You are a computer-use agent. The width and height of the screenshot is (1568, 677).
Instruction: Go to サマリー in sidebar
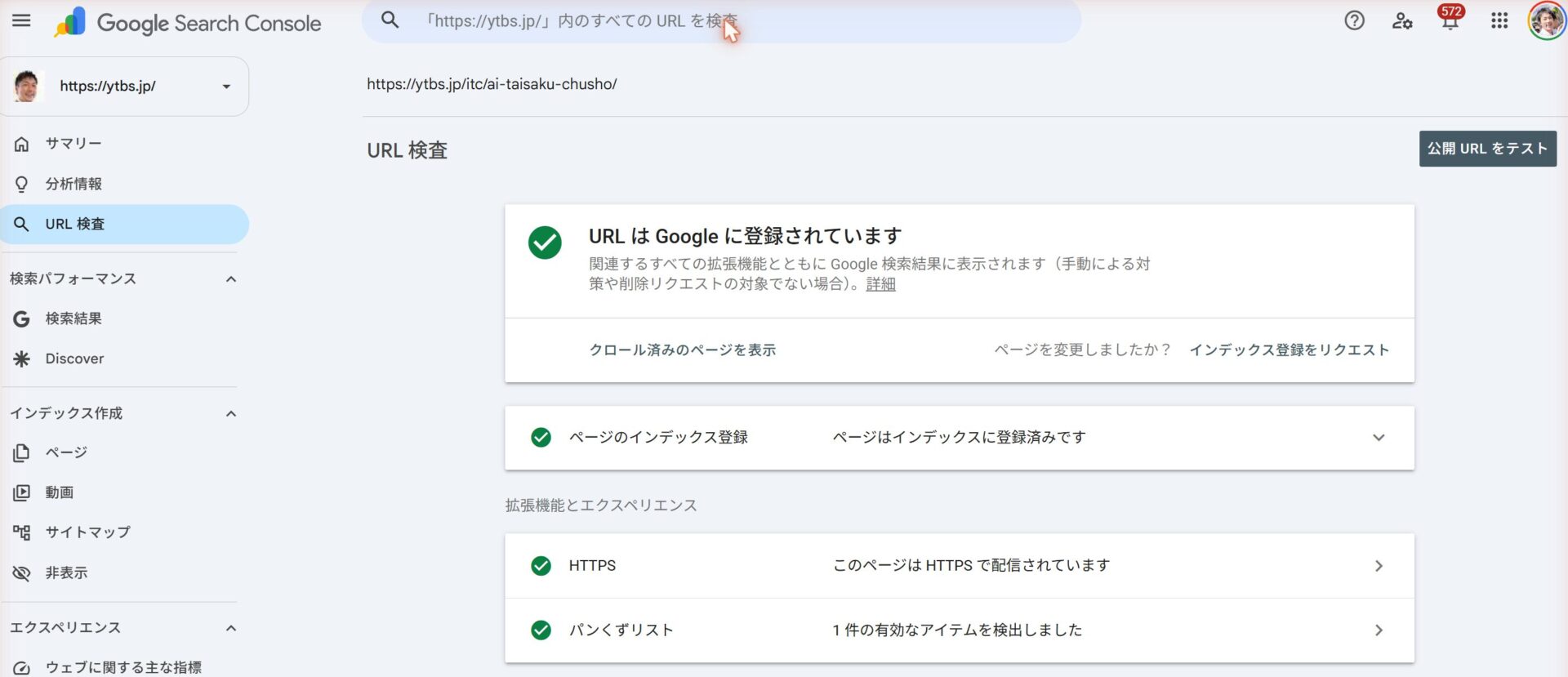[124, 144]
